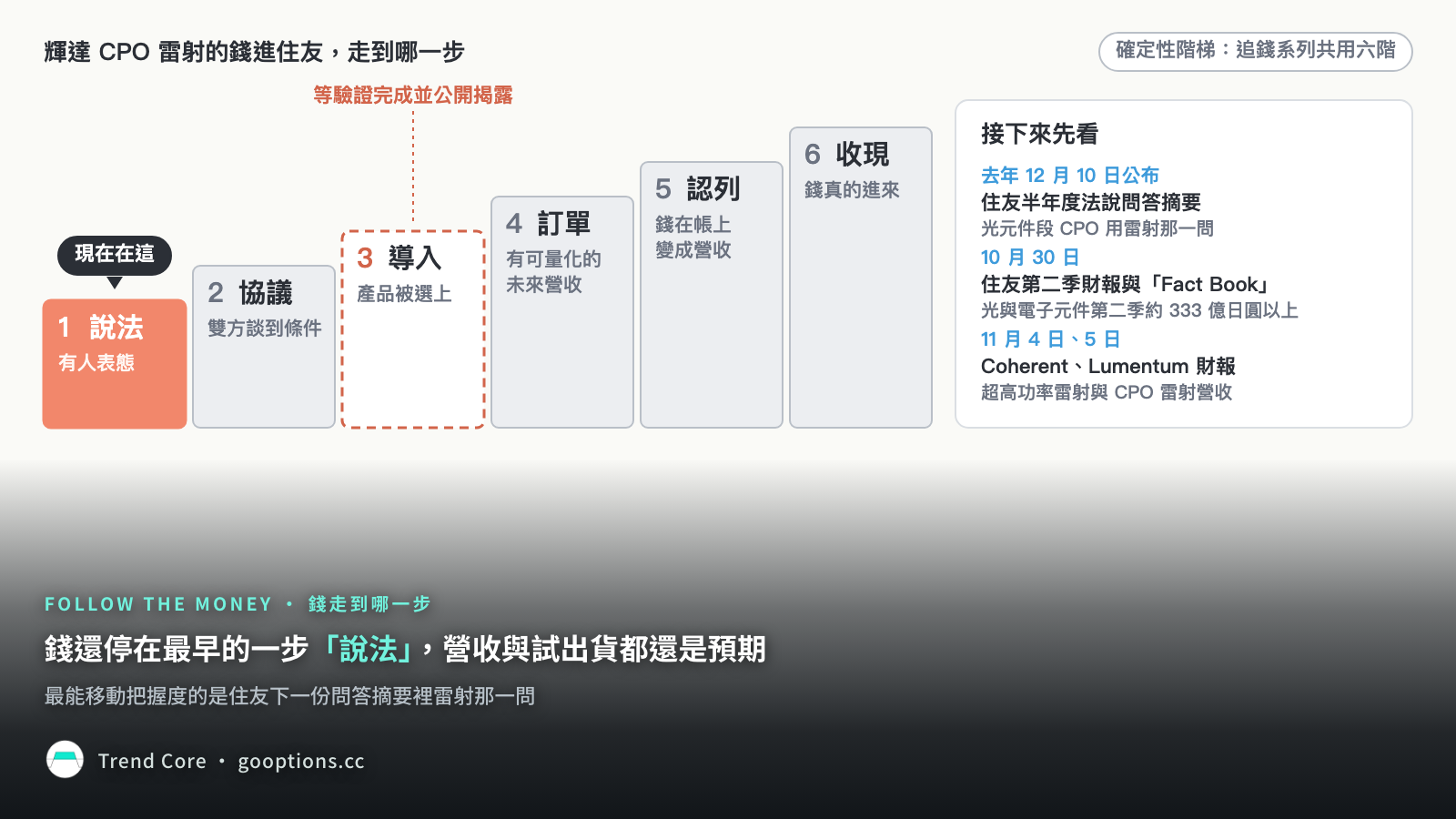Click the '錢真的進來' caption in step 6
The image size is (1456, 819).
click(x=852, y=189)
